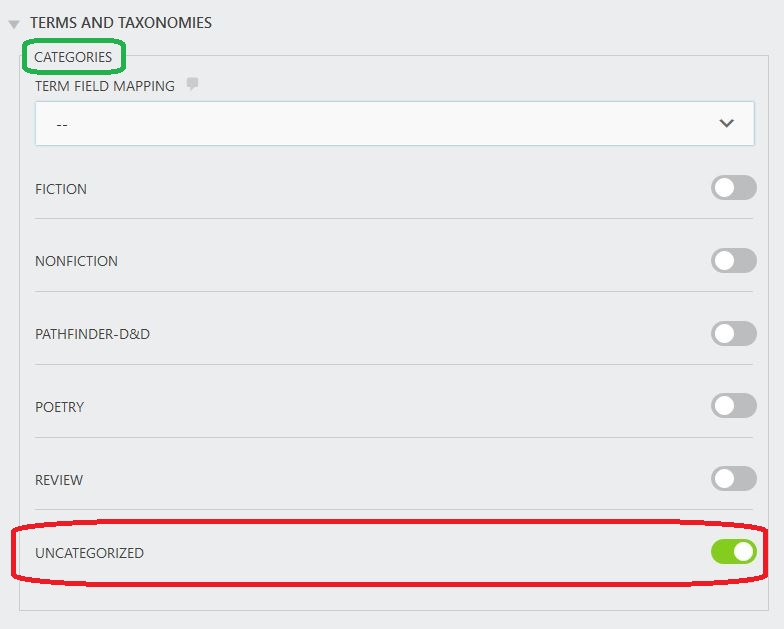This screenshot has width=784, height=629.
Task: Disable the Uncategorized toggle
Action: pyautogui.click(x=733, y=552)
